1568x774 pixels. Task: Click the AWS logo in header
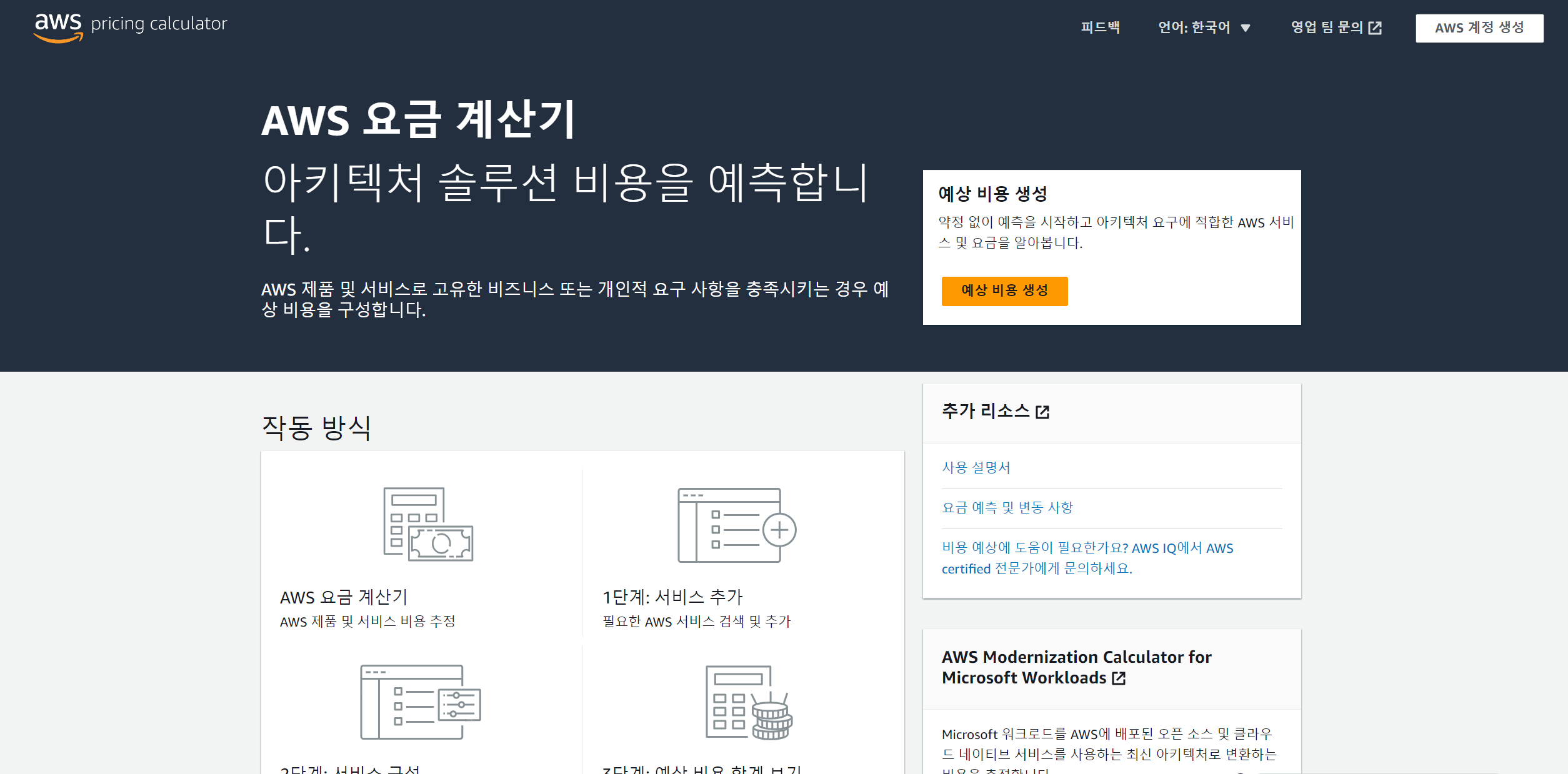click(58, 27)
